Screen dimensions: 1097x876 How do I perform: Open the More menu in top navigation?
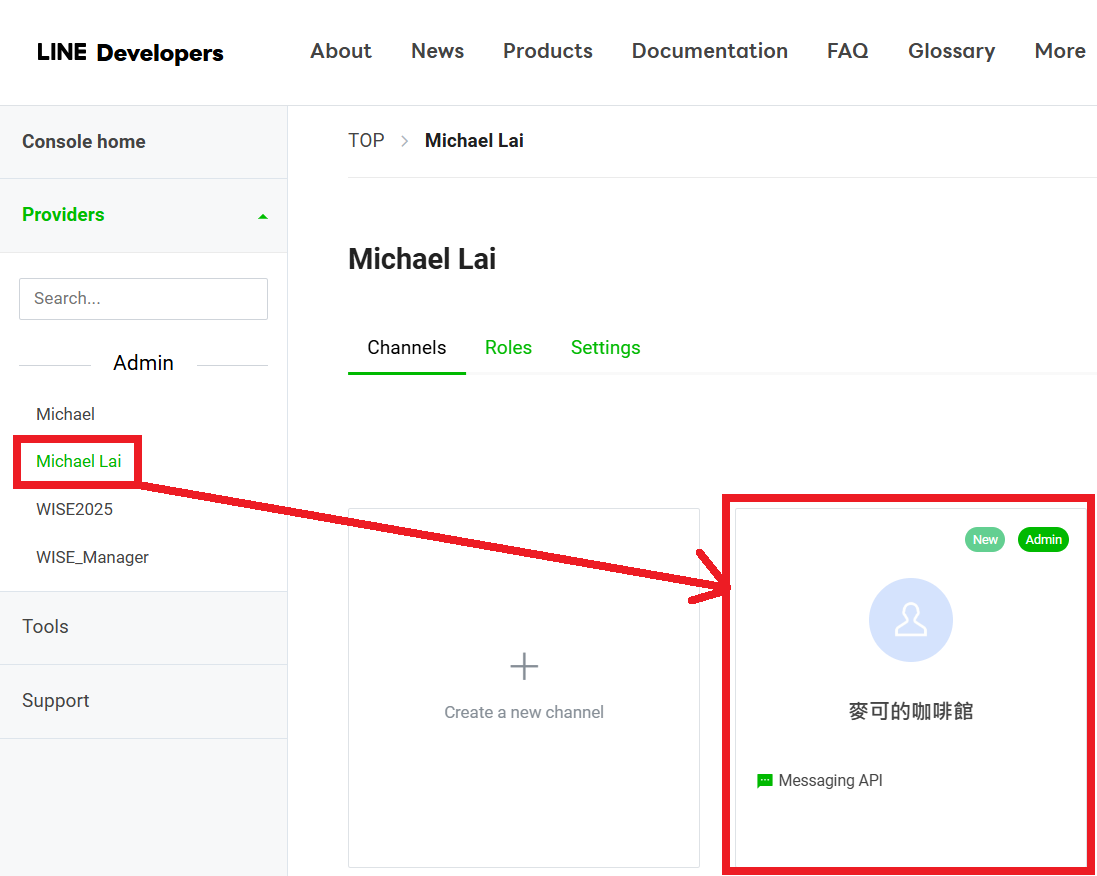tap(1059, 51)
